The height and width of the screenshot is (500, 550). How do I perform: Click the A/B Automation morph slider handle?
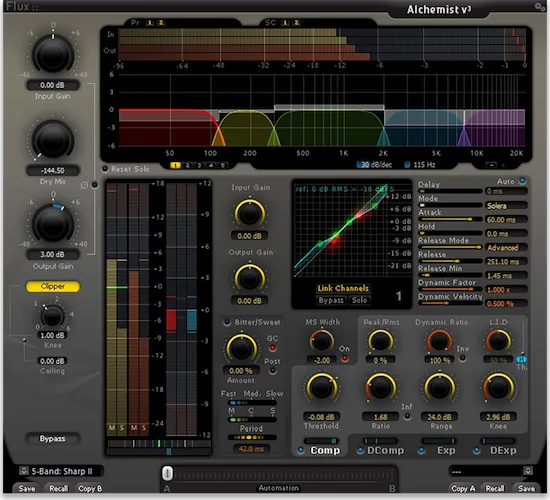[x=167, y=473]
